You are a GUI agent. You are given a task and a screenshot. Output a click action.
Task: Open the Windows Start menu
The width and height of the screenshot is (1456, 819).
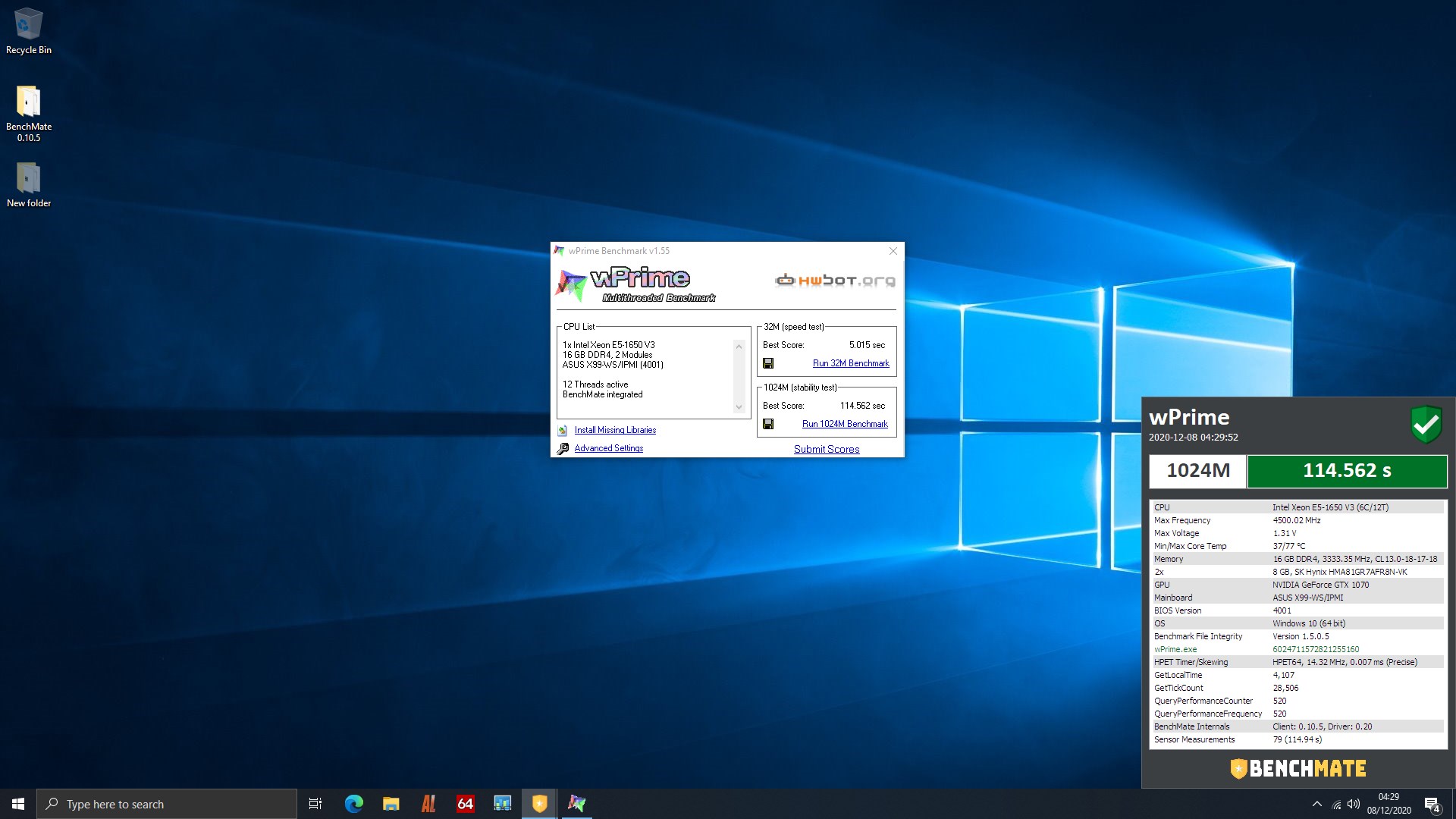pyautogui.click(x=18, y=804)
